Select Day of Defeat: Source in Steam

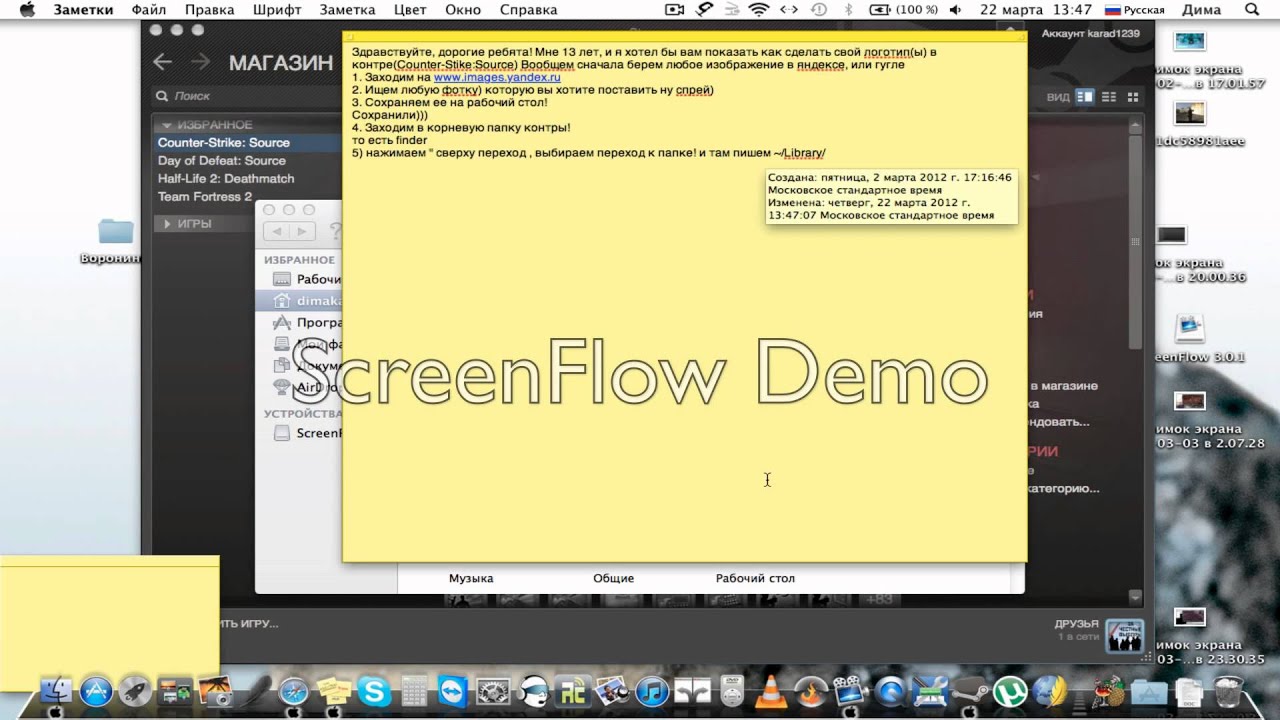221,161
